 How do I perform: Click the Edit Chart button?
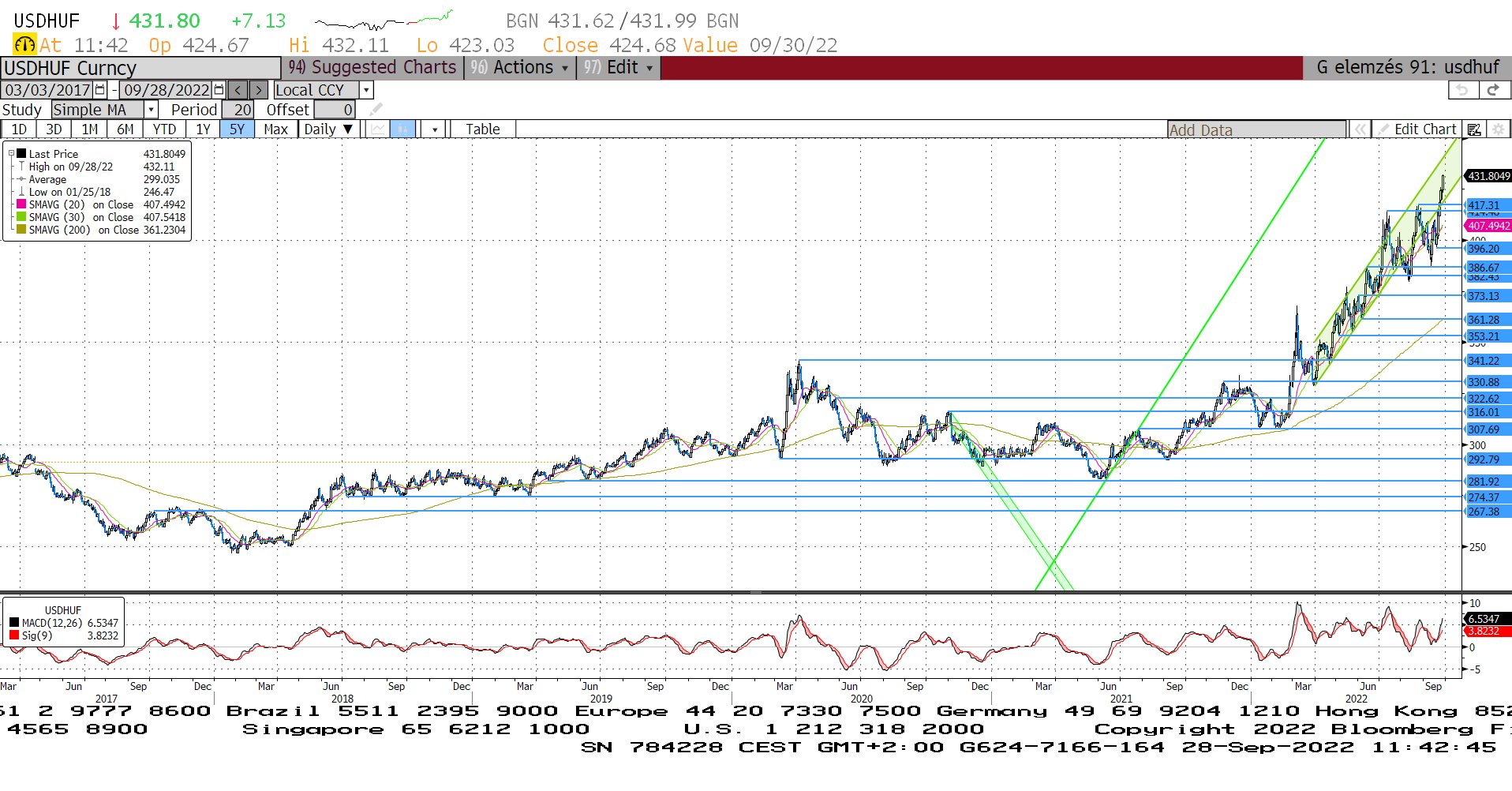click(1417, 129)
